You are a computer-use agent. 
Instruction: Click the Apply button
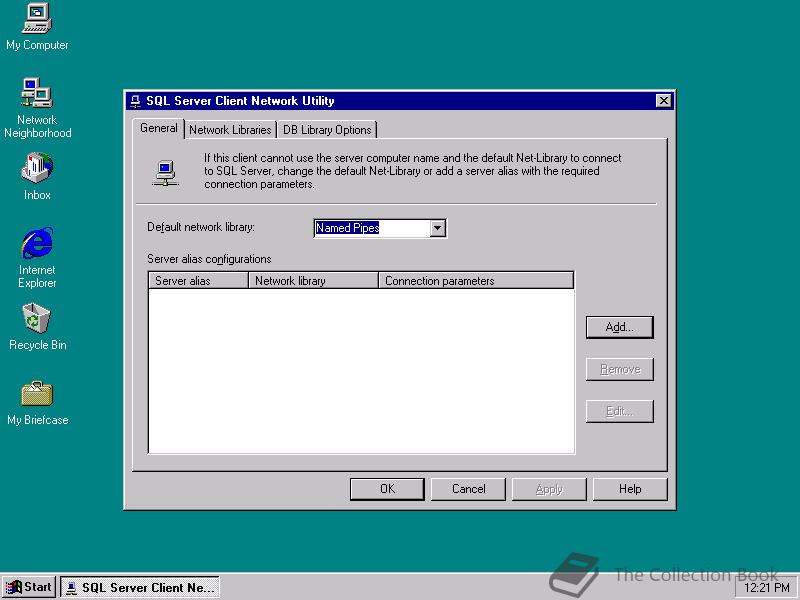click(549, 489)
